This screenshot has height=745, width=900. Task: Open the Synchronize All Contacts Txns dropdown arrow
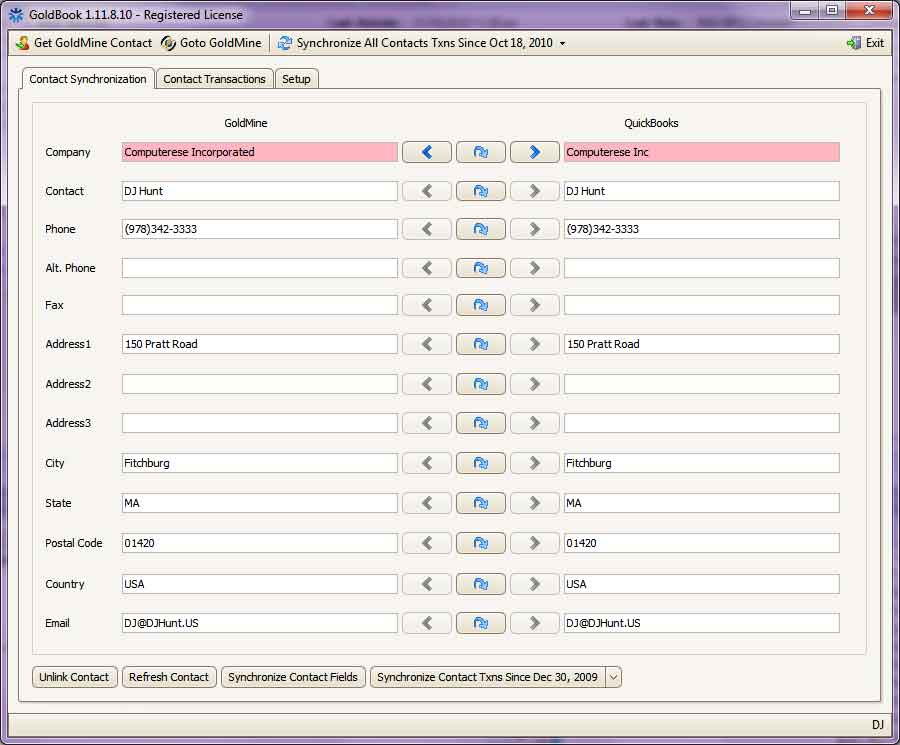click(x=562, y=44)
